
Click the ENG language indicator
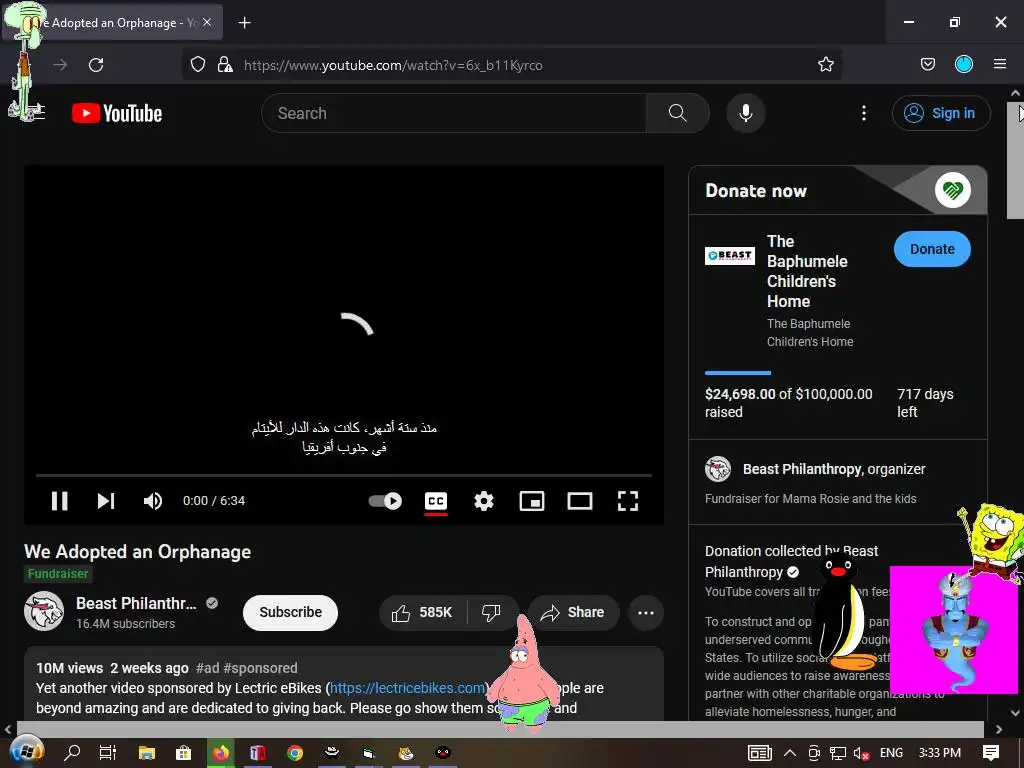coord(891,753)
